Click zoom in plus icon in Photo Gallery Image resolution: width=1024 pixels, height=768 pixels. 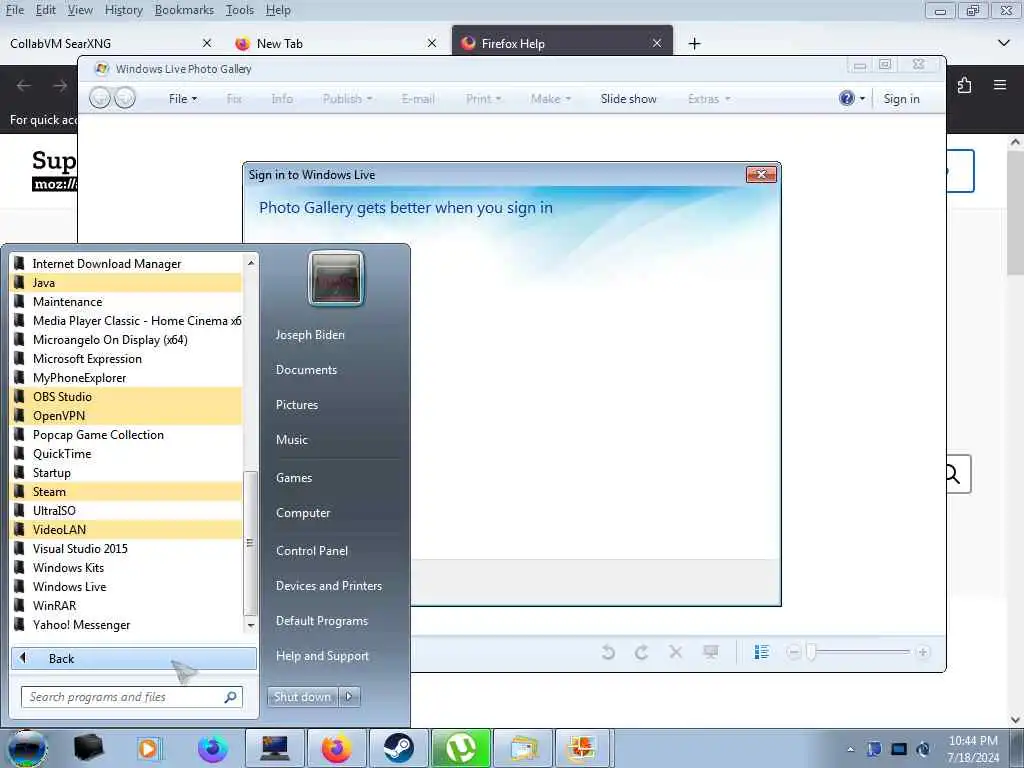pos(923,652)
